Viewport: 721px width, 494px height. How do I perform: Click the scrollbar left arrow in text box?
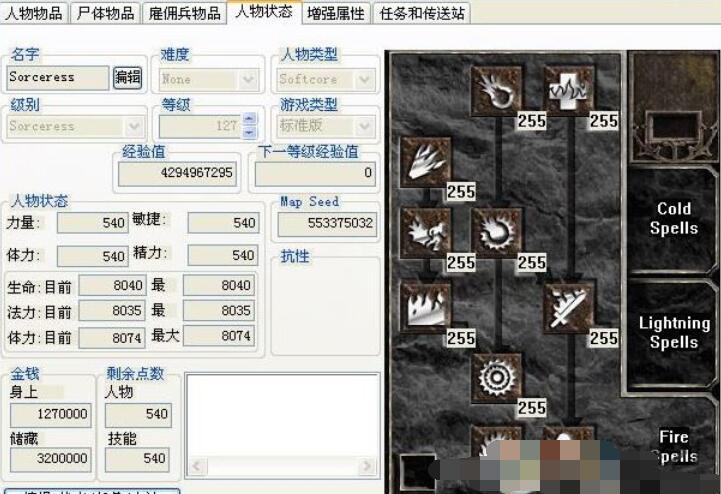coord(197,466)
